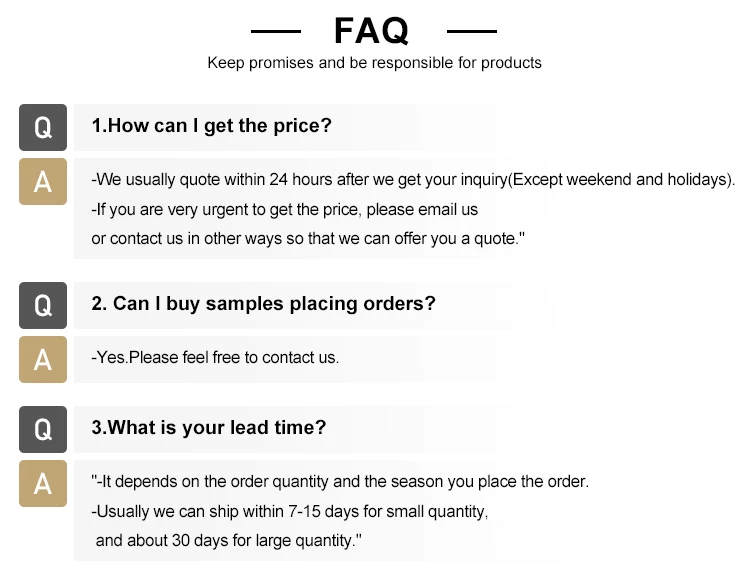Click 'Please feel free to contact us' answer

click(x=215, y=357)
